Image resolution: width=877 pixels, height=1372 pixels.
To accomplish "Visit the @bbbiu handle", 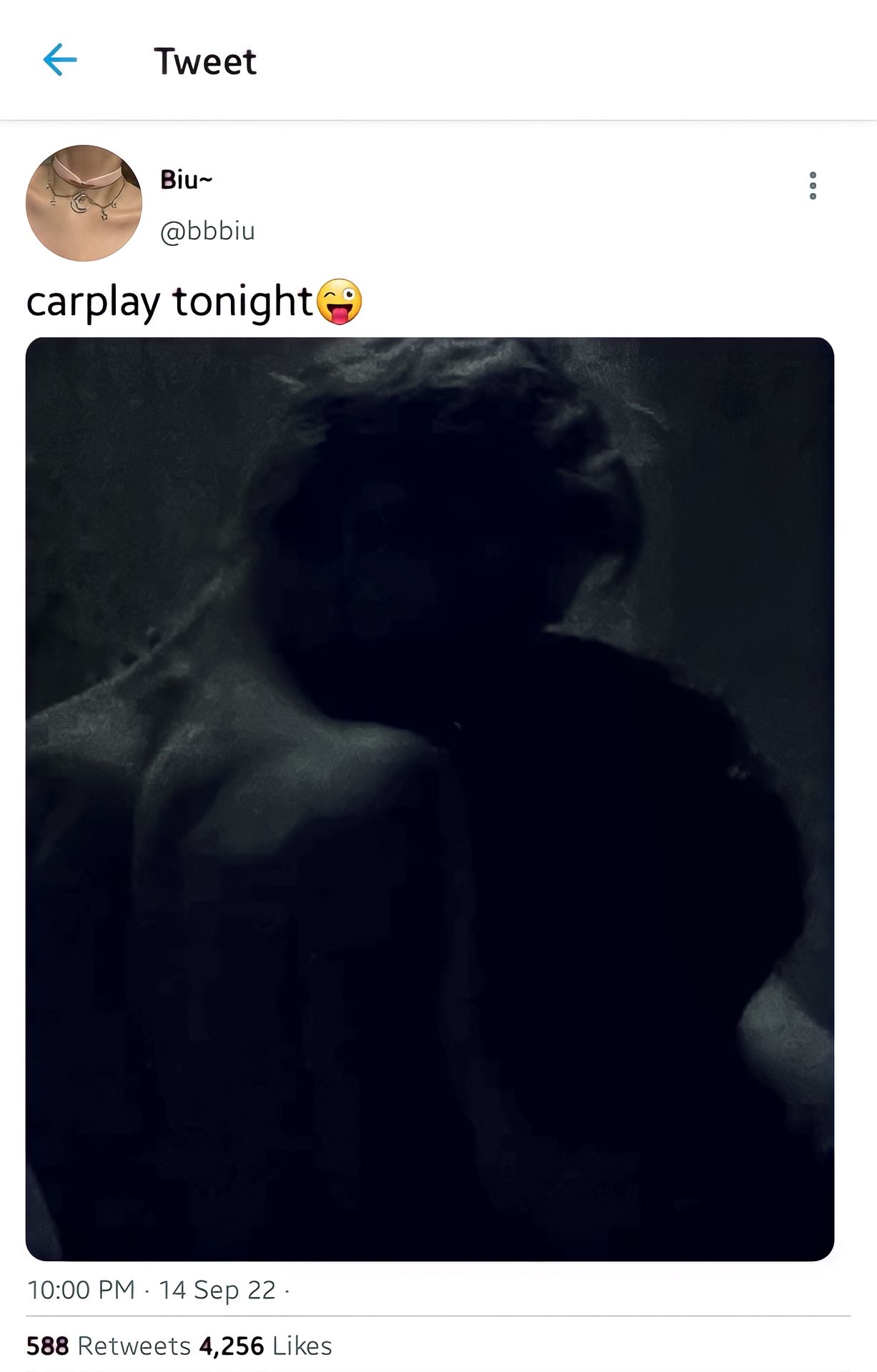I will pos(207,232).
